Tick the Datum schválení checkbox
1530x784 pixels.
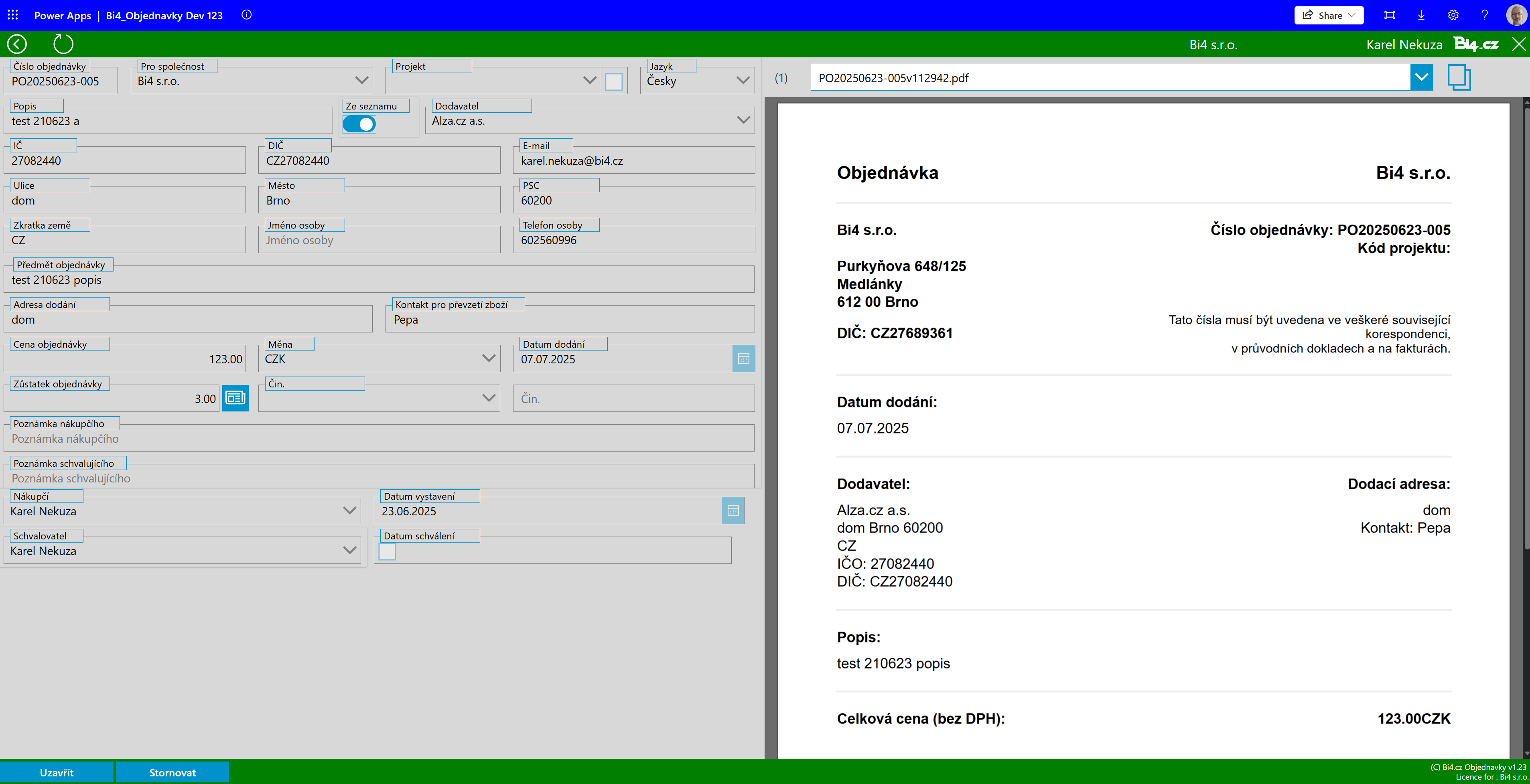click(387, 551)
